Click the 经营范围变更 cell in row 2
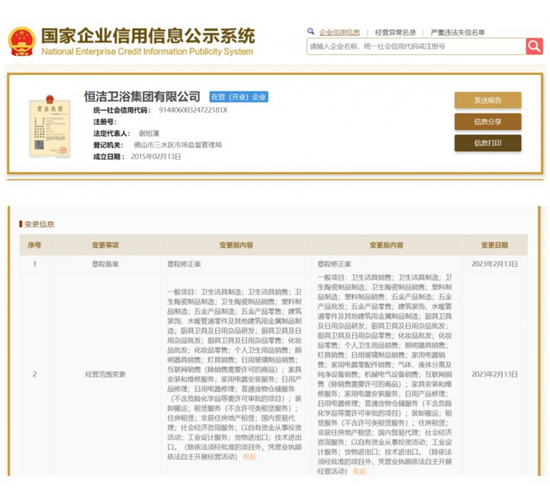Image resolution: width=550 pixels, height=490 pixels. (105, 374)
